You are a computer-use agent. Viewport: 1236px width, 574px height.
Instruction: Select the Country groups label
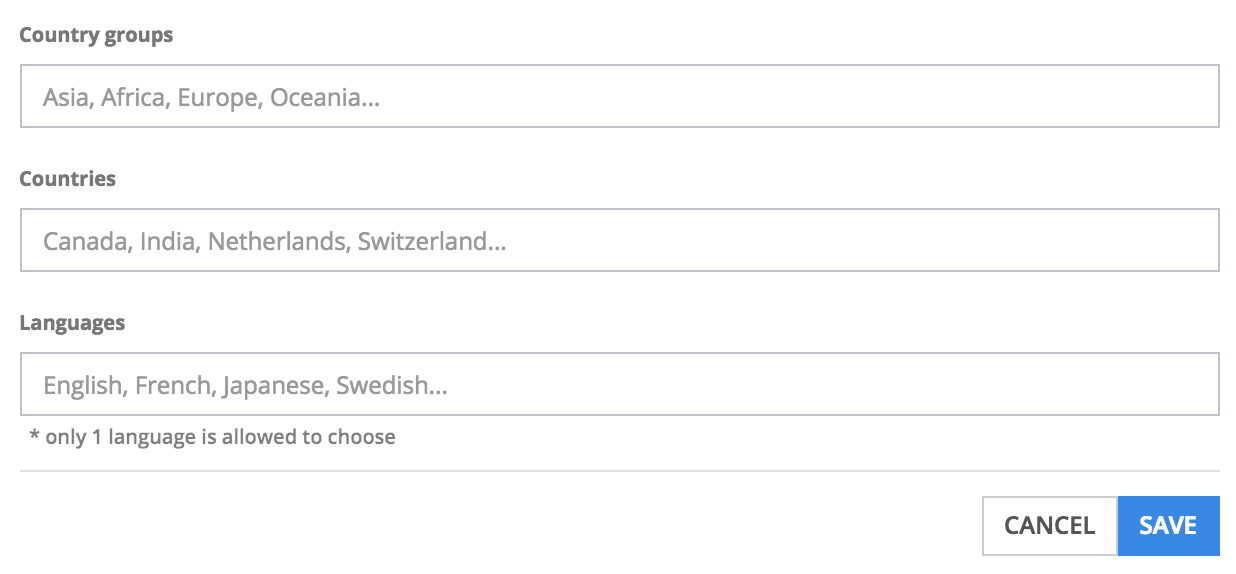pyautogui.click(x=96, y=35)
